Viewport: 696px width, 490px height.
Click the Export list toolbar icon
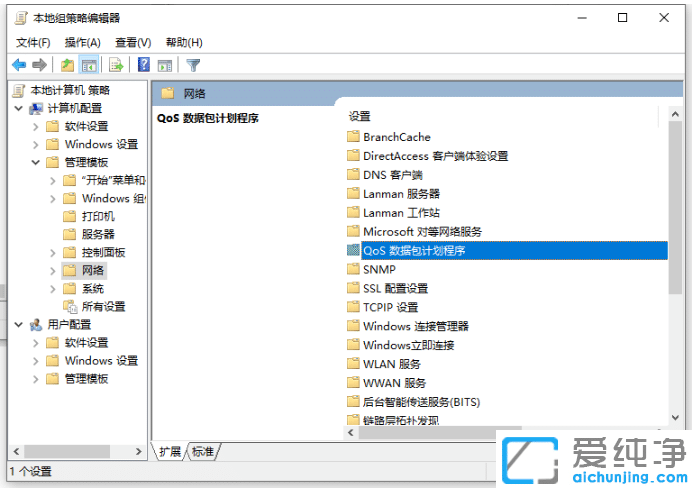point(116,65)
